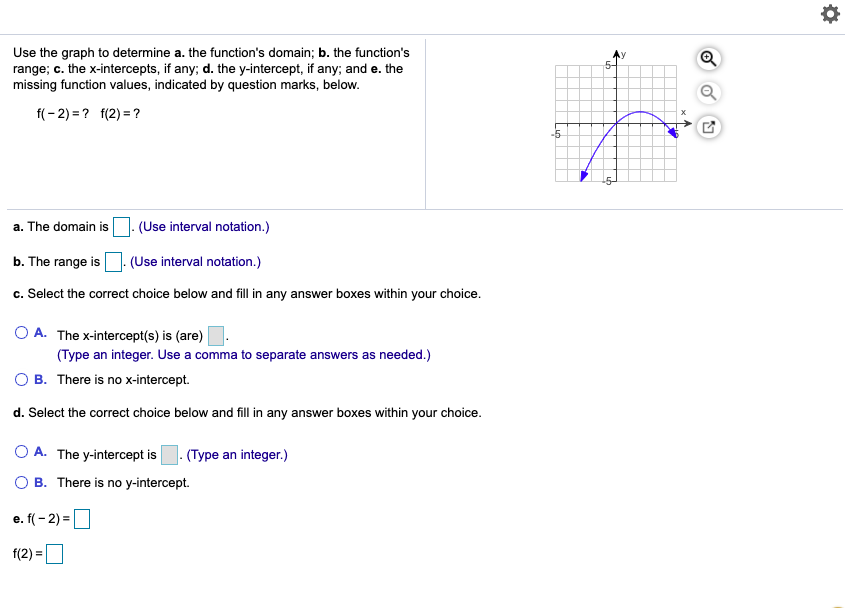This screenshot has height=608, width=845.
Task: Click the domain answer box in part a
Action: [121, 226]
